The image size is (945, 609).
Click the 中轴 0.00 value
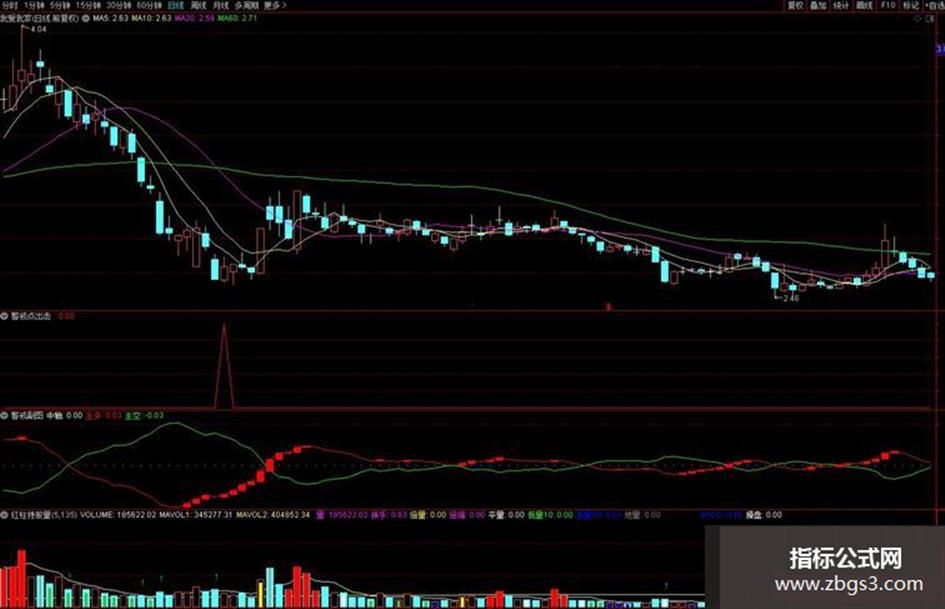pyautogui.click(x=64, y=415)
